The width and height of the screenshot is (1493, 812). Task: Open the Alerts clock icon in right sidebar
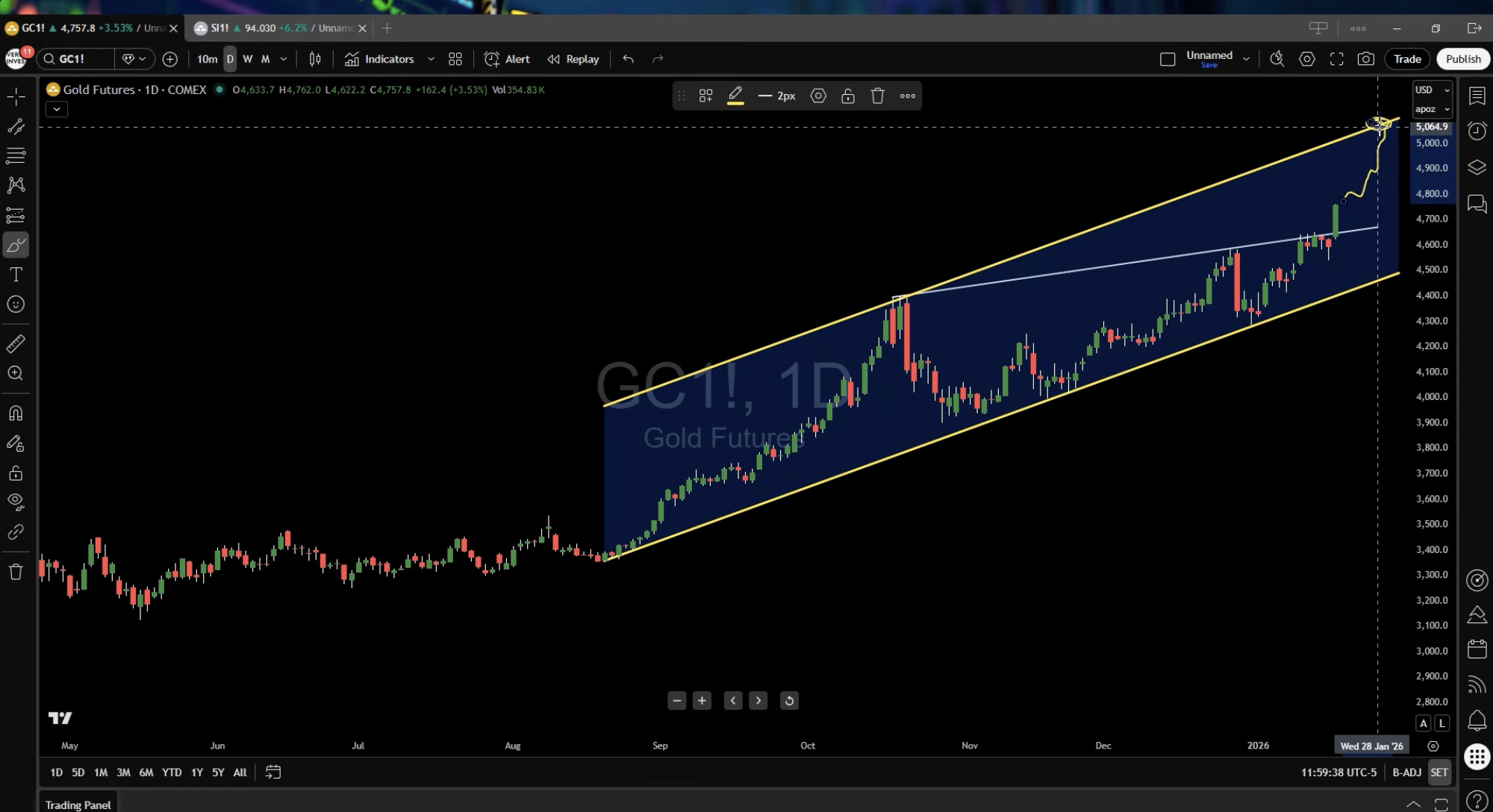(1477, 131)
